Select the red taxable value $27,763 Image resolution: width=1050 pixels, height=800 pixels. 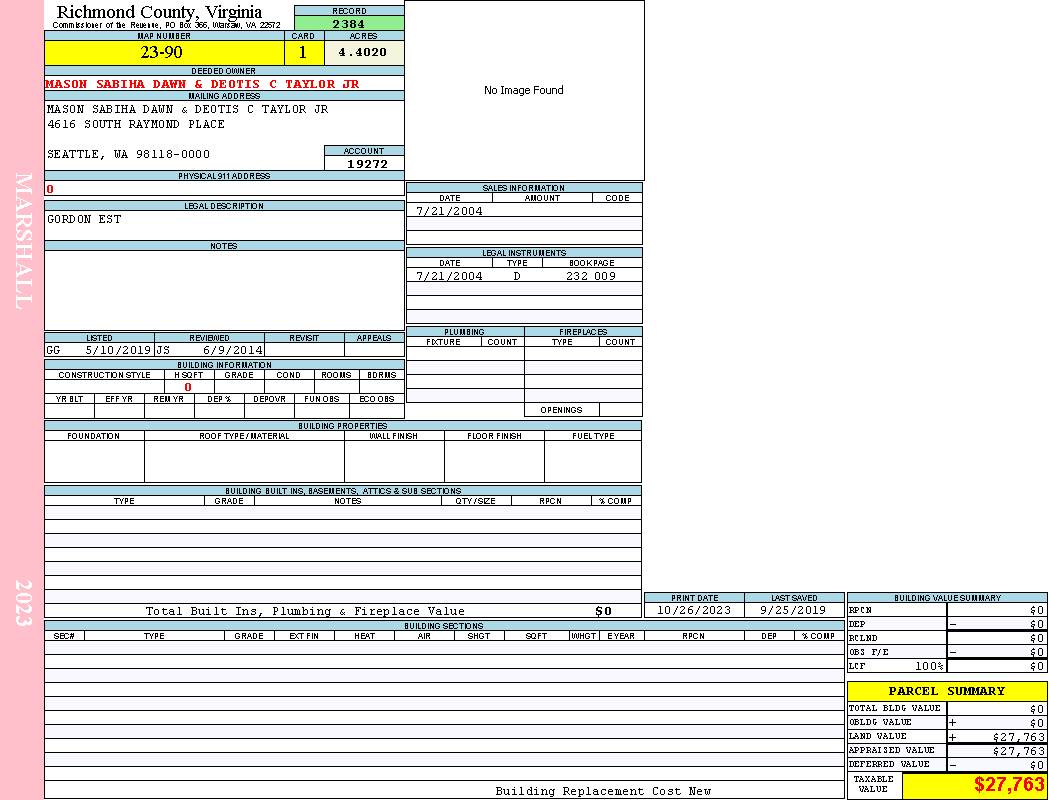pos(1008,785)
